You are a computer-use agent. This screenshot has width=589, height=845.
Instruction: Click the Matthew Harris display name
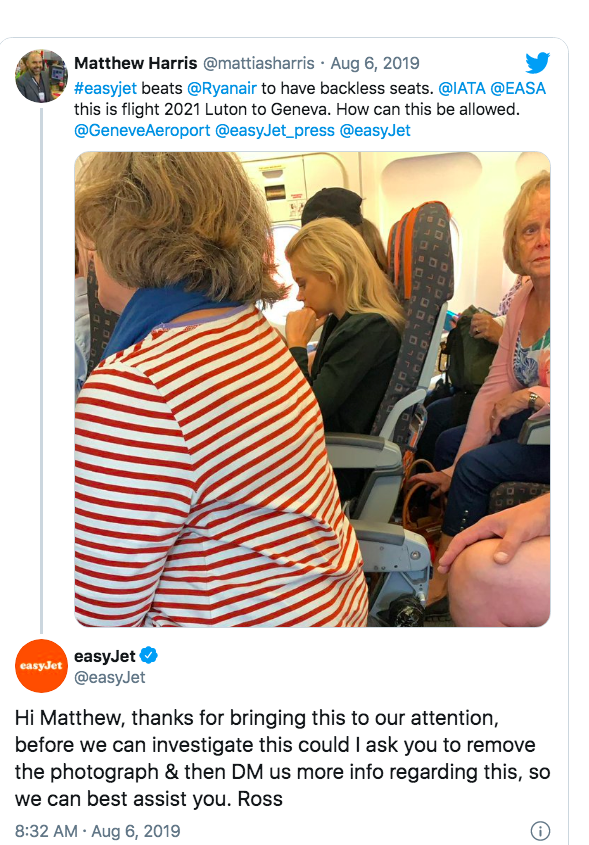135,63
